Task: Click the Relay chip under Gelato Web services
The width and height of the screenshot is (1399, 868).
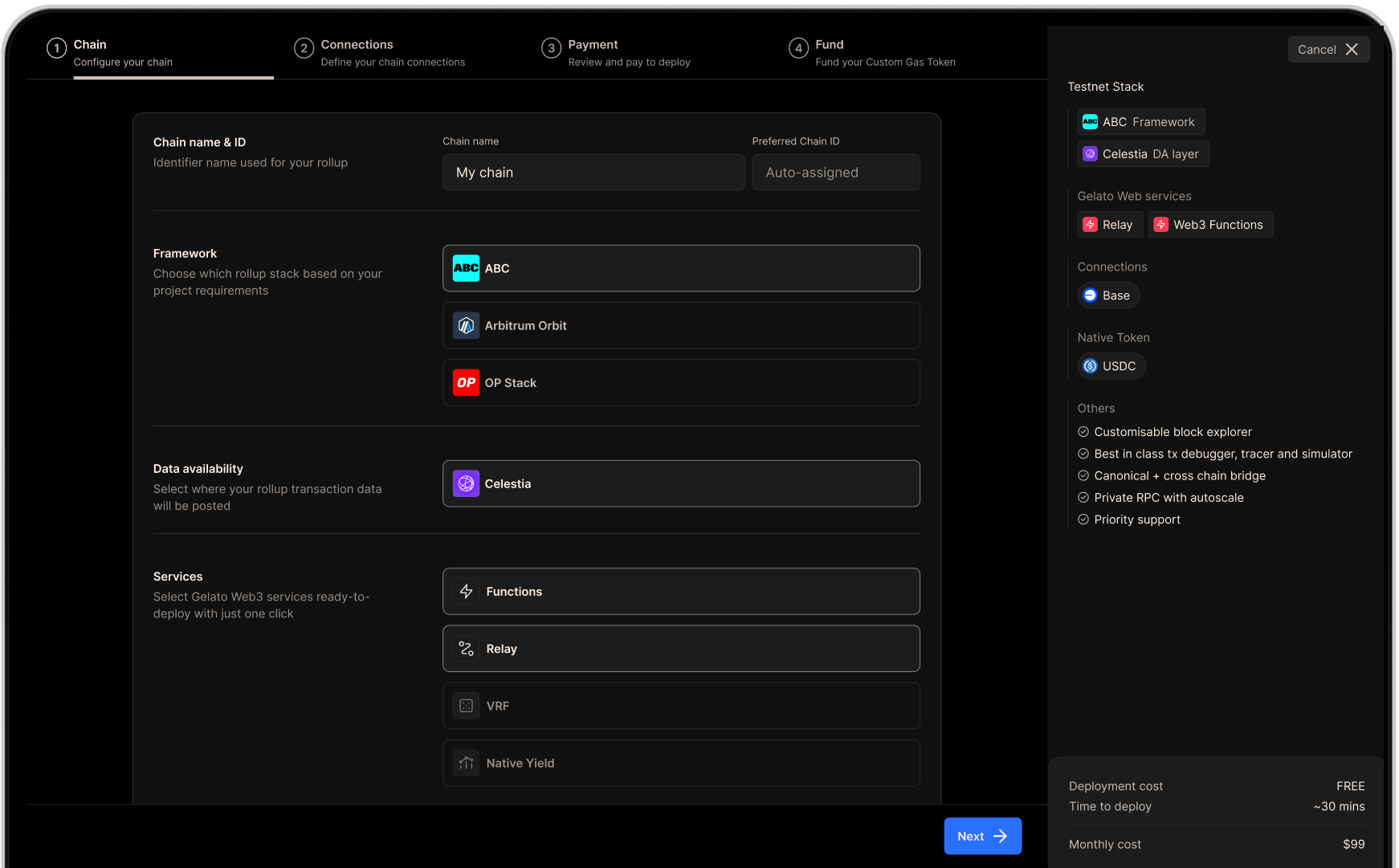Action: (1110, 225)
